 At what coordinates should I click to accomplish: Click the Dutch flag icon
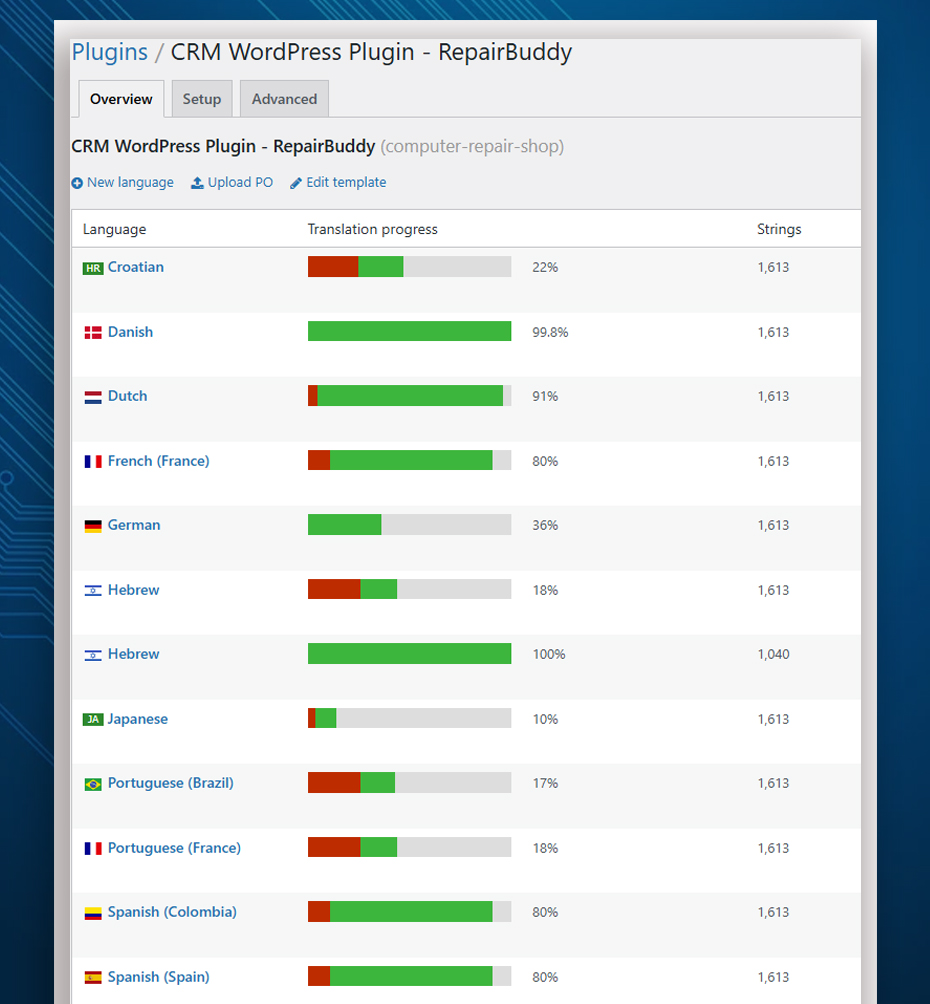[x=93, y=397]
